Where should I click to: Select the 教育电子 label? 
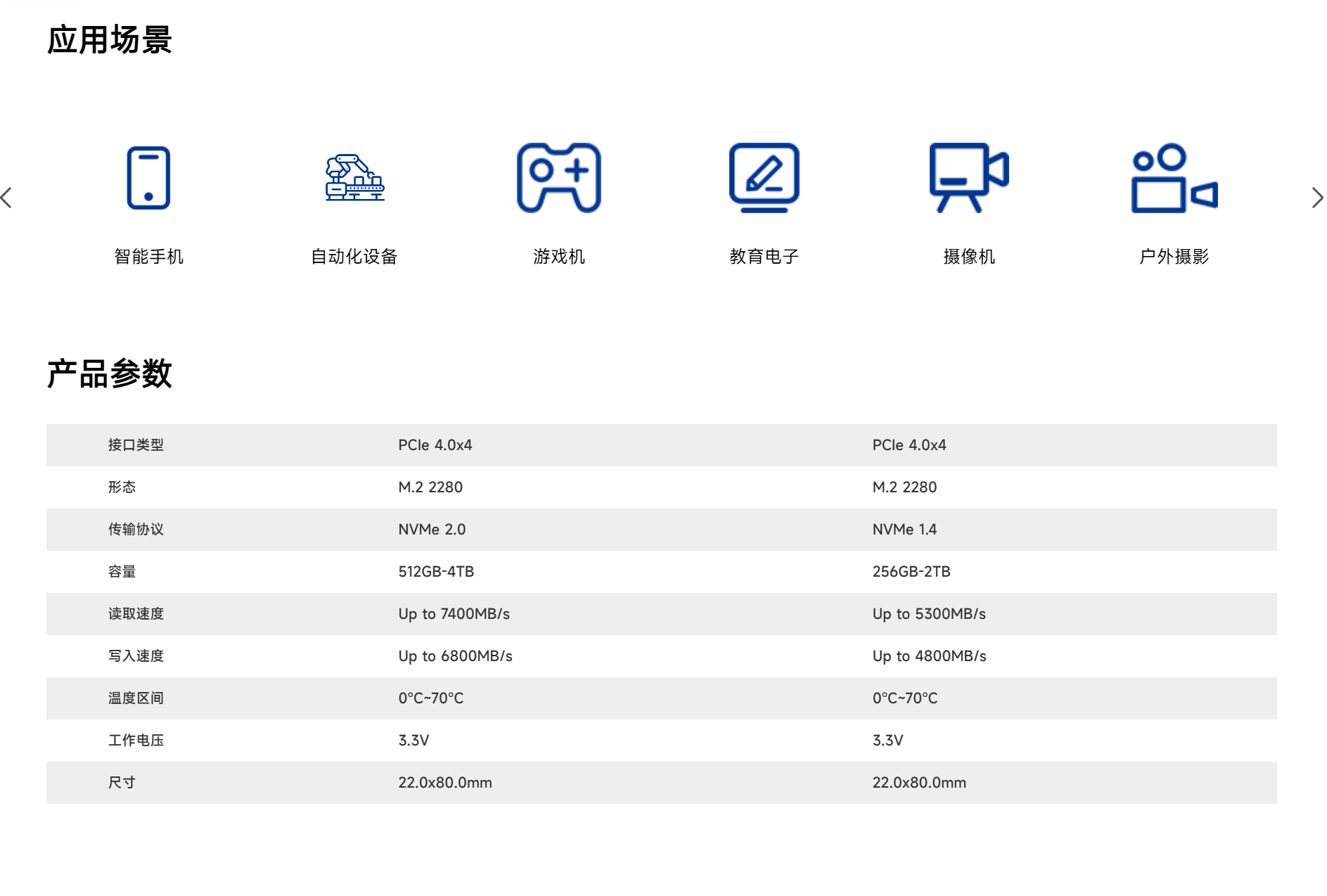pyautogui.click(x=764, y=257)
